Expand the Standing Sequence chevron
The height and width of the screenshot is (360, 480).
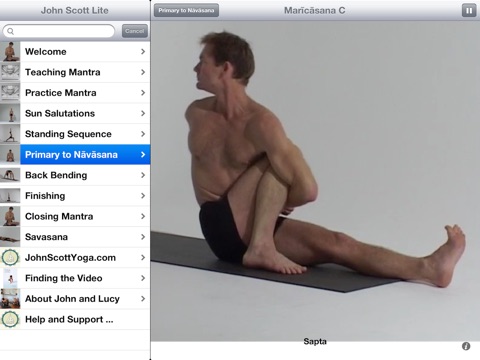[143, 134]
